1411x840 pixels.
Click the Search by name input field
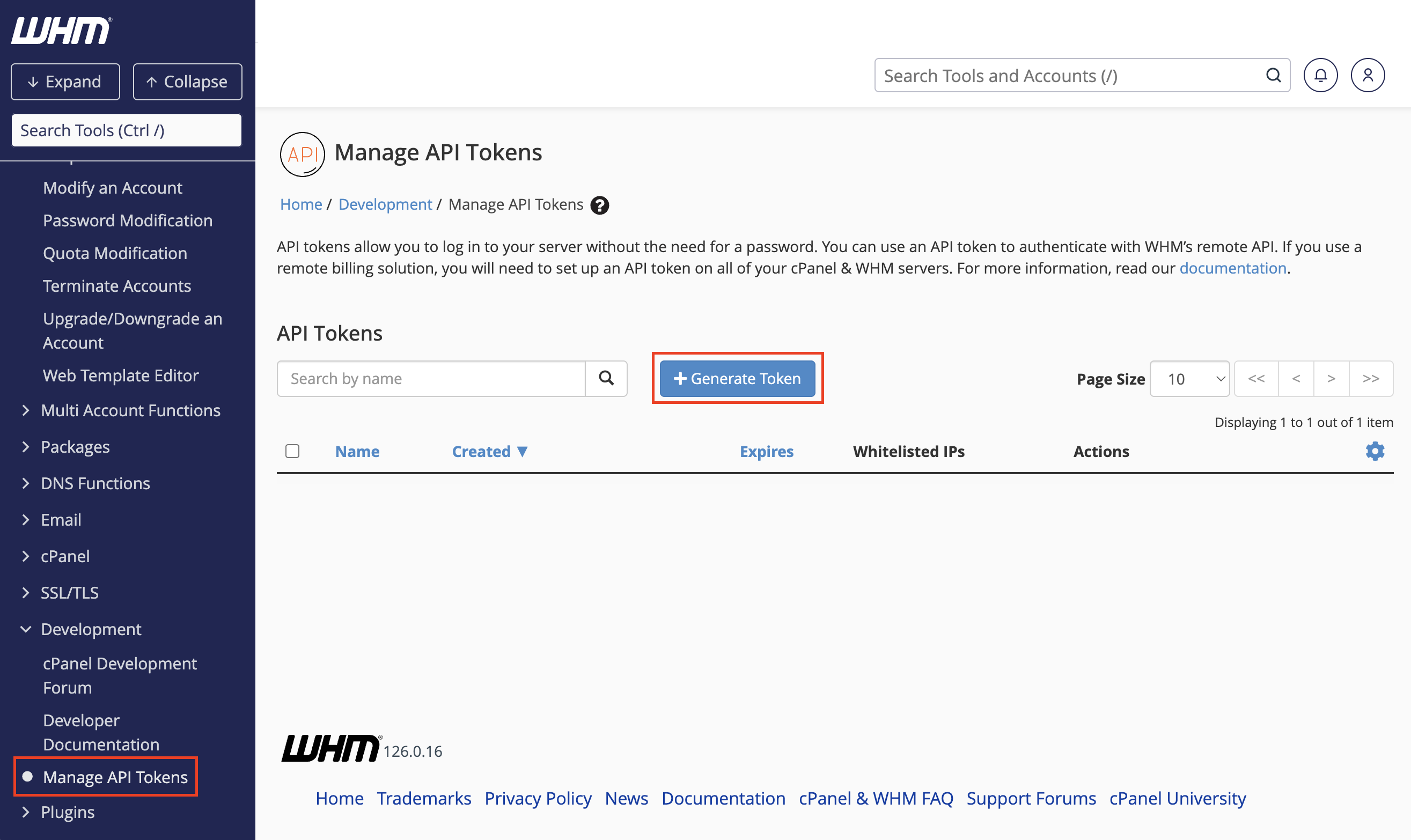[x=431, y=378]
